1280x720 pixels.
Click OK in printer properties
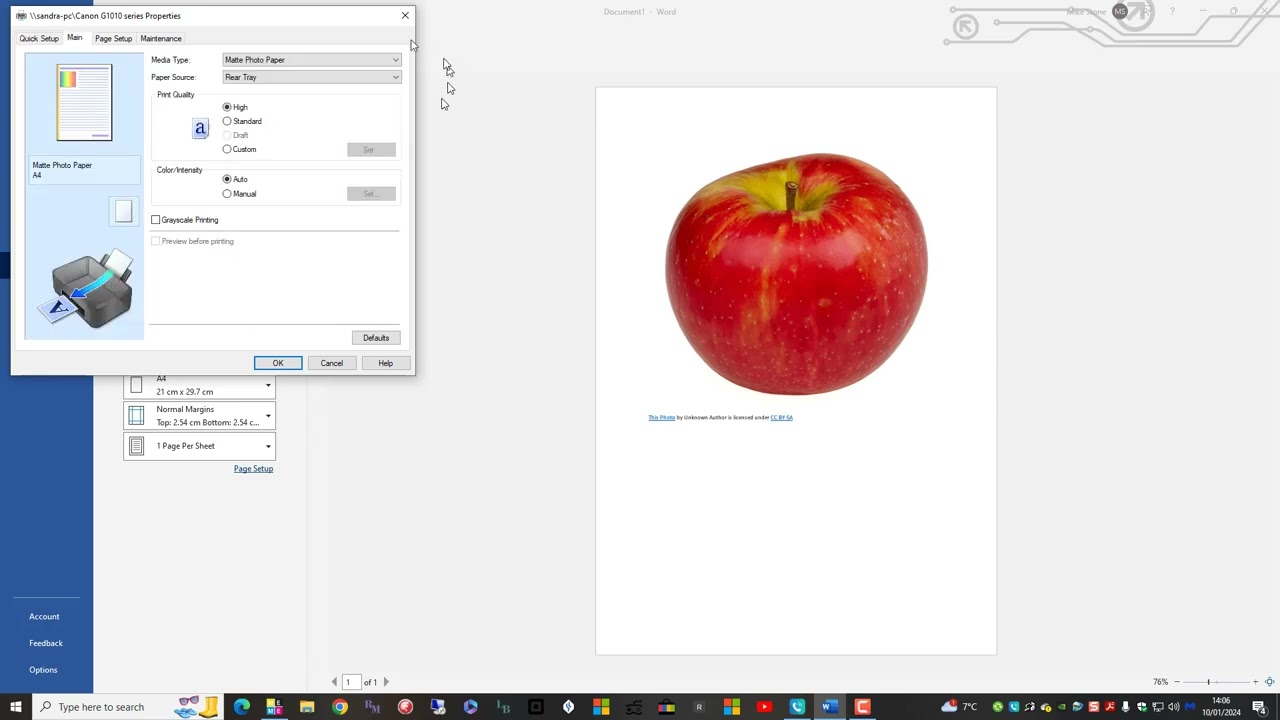click(278, 363)
